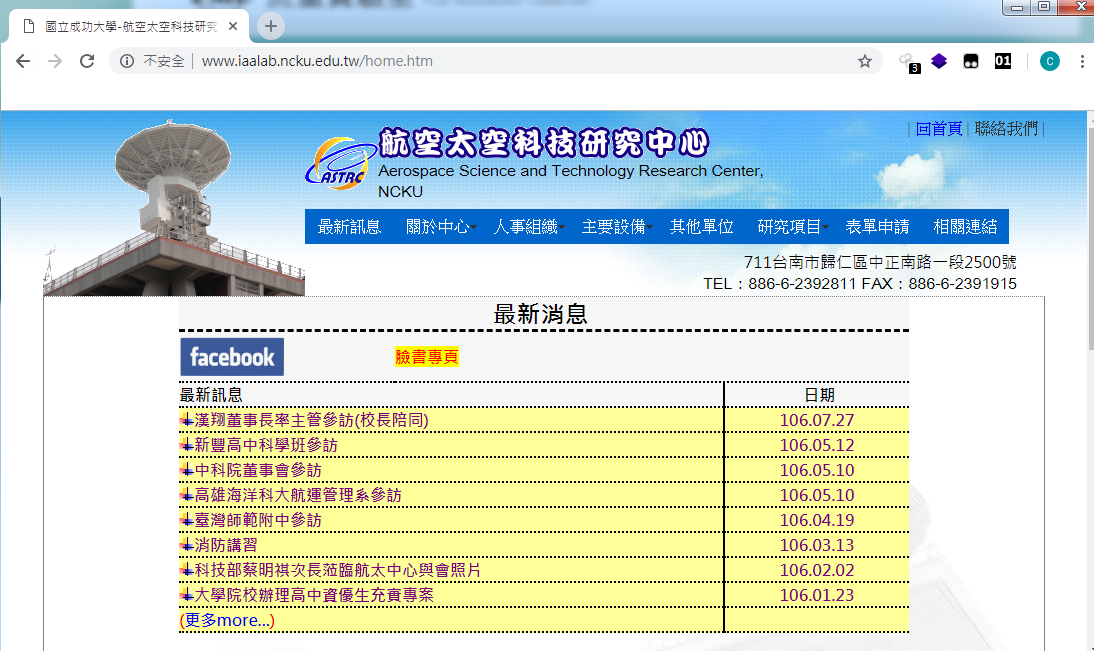Open news 中科院董事會參訪
This screenshot has height=651, width=1094.
258,470
